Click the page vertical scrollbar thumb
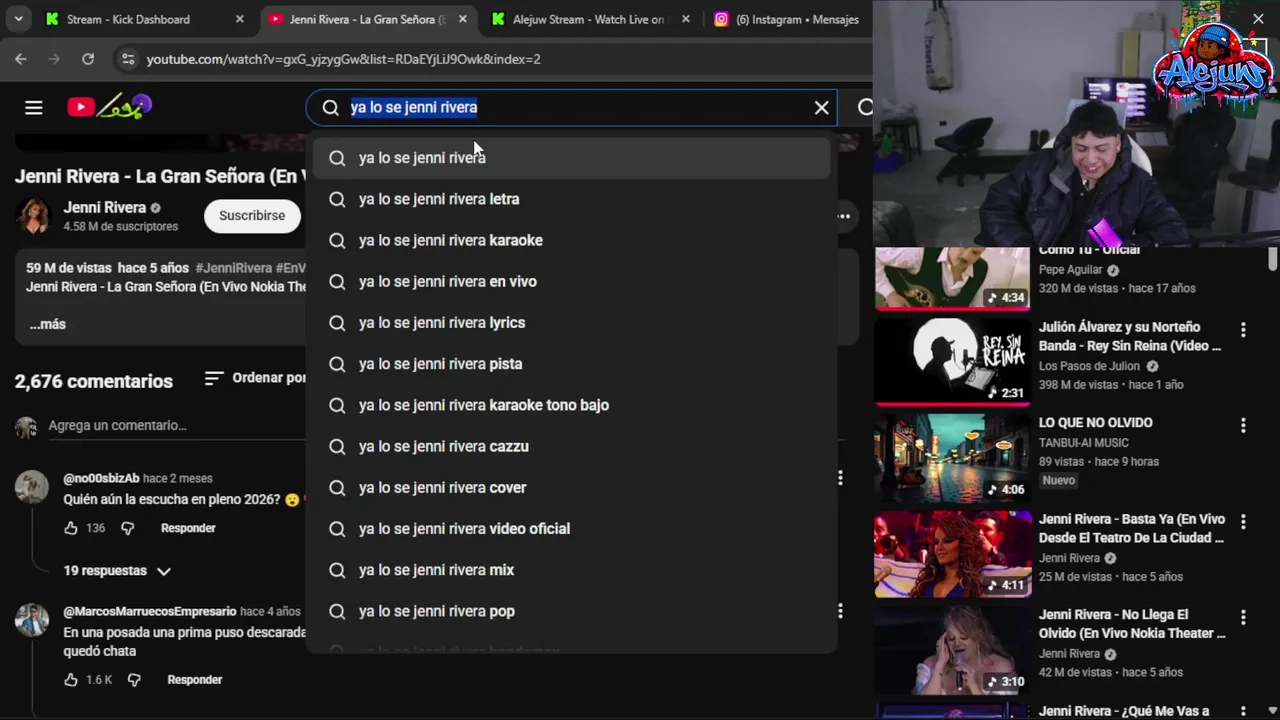Image resolution: width=1280 pixels, height=720 pixels. pos(1273,260)
